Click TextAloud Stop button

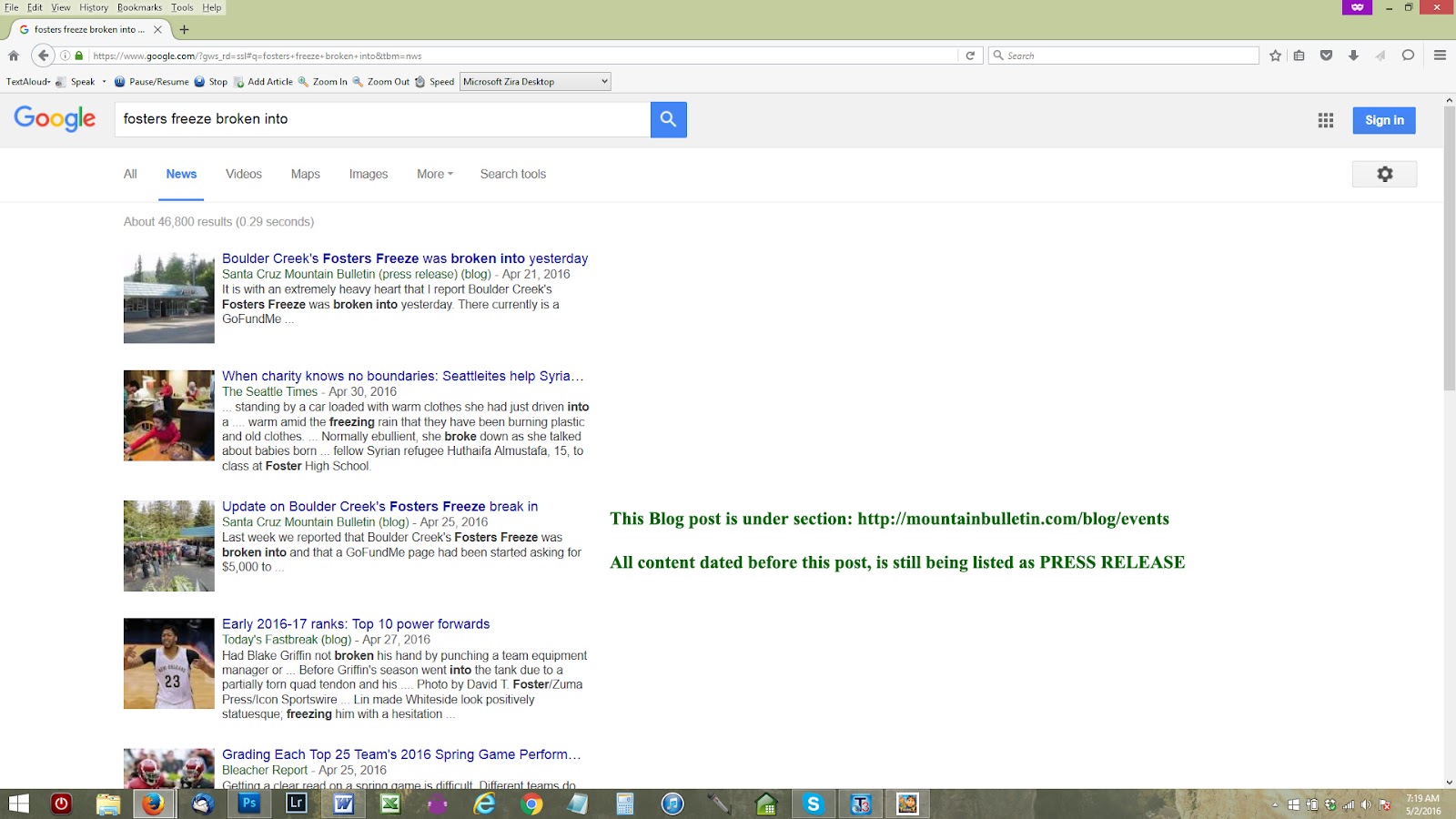coord(210,82)
